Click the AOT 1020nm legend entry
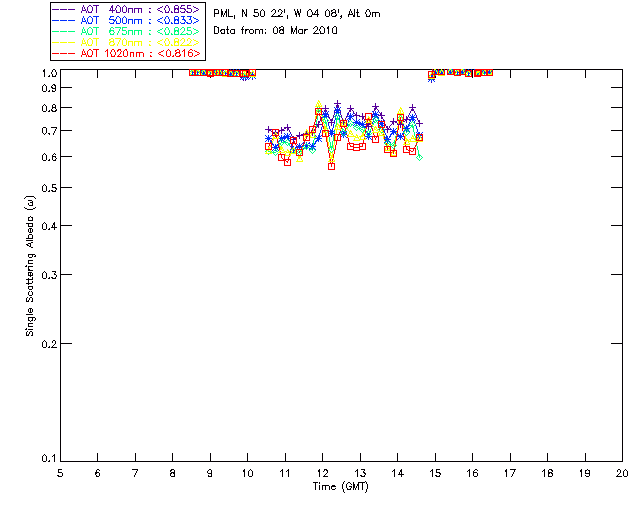Screen dimensions: 640x512 click(x=126, y=53)
